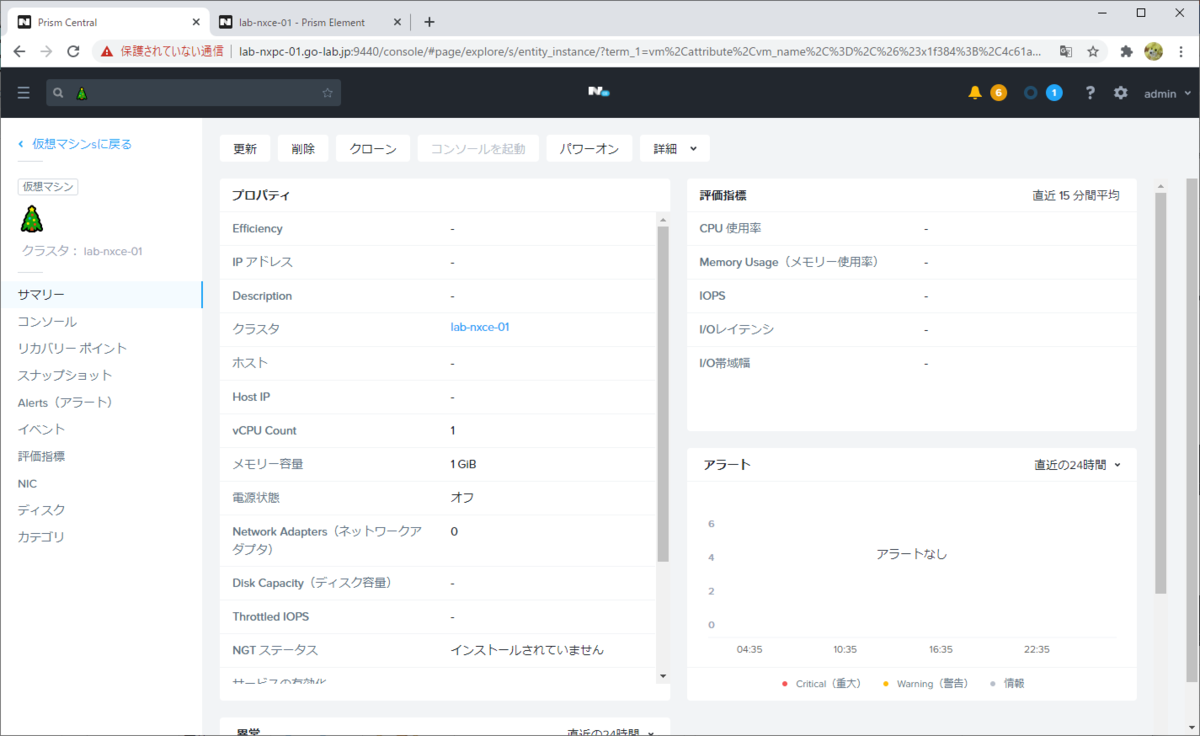Click Warning（警告）legend entry

click(926, 684)
